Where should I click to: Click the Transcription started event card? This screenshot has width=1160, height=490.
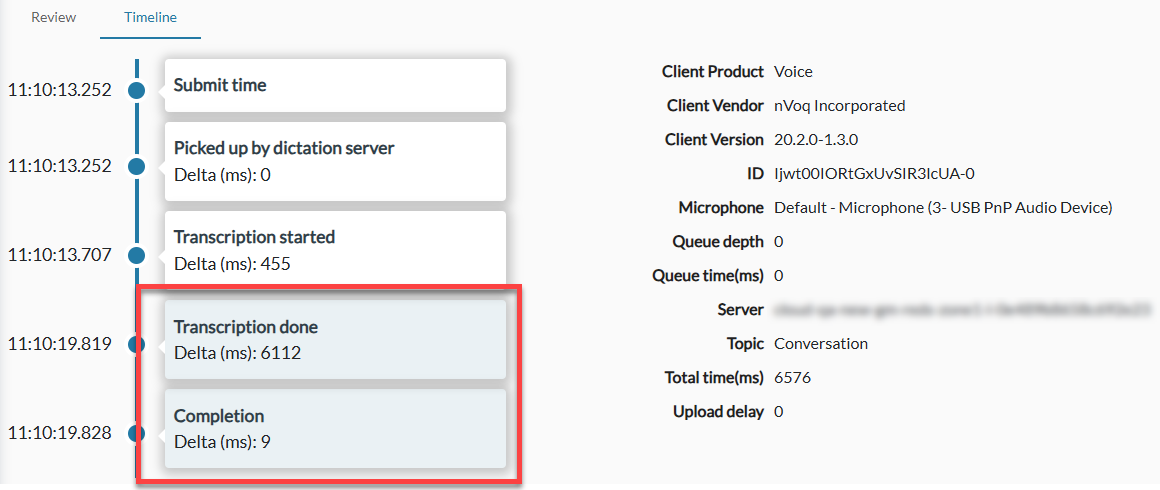pos(336,250)
